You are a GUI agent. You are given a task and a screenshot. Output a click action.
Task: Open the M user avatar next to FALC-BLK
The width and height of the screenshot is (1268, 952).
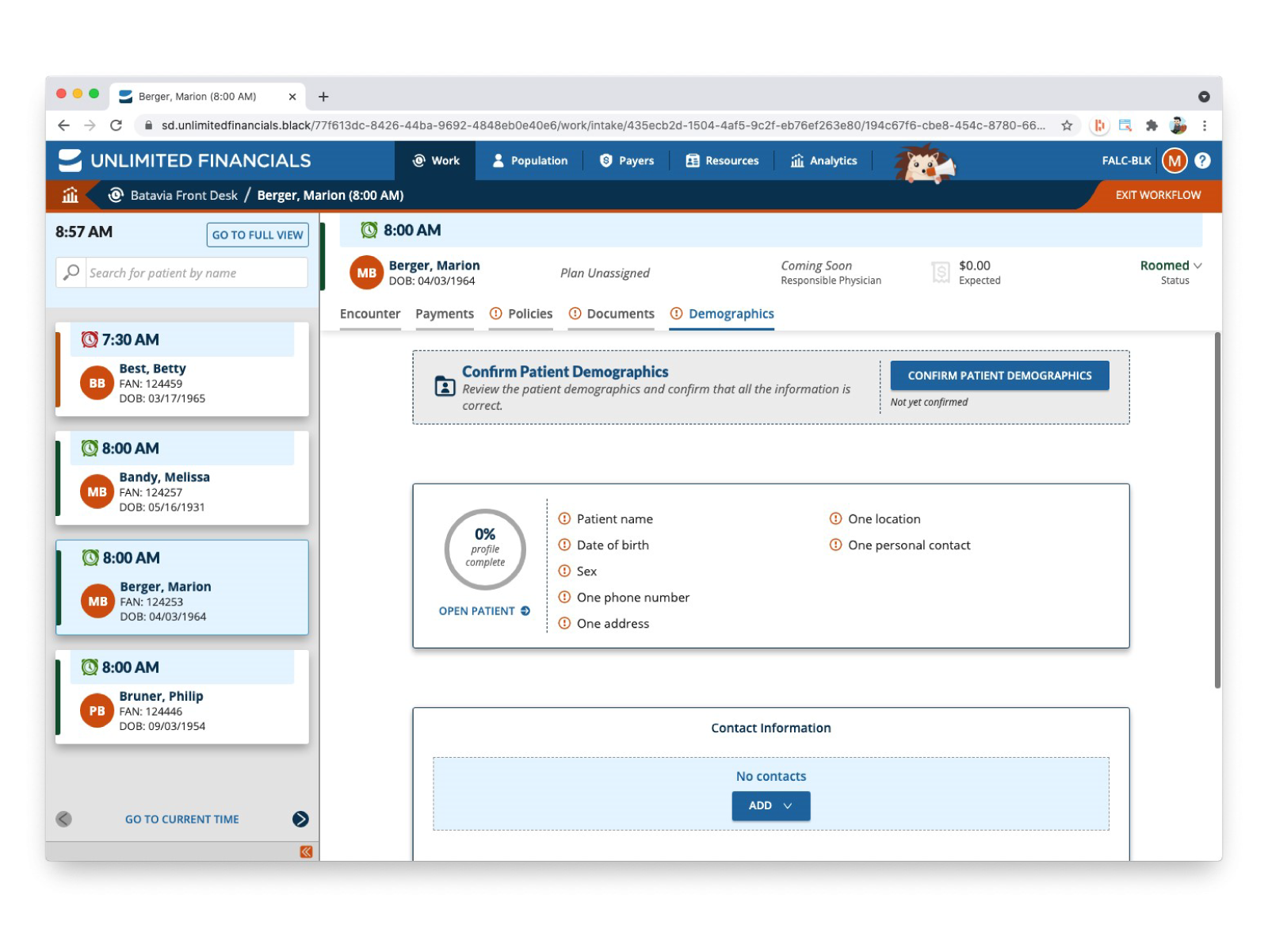[1175, 160]
